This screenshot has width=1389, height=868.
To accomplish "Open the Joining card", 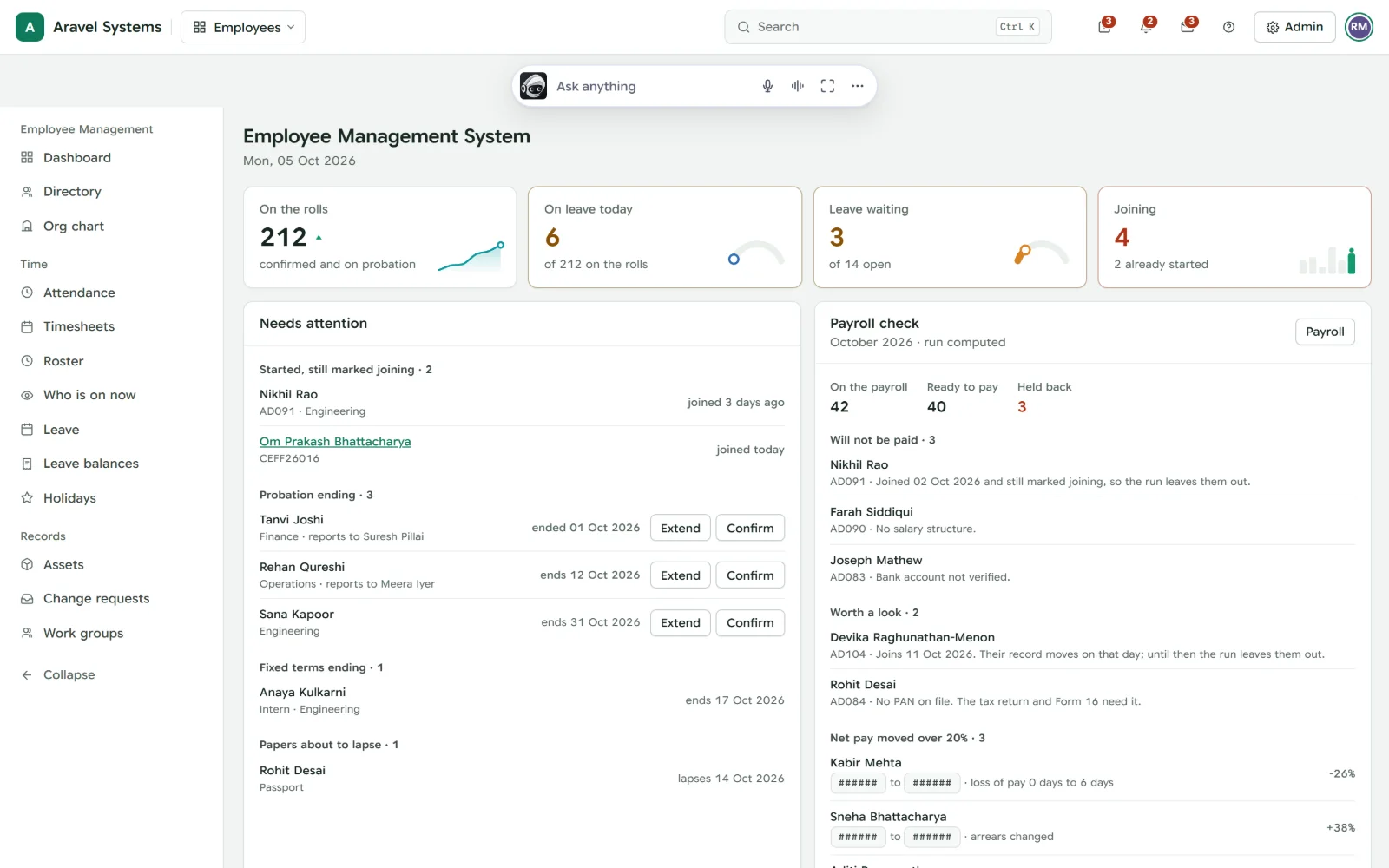I will [1234, 237].
